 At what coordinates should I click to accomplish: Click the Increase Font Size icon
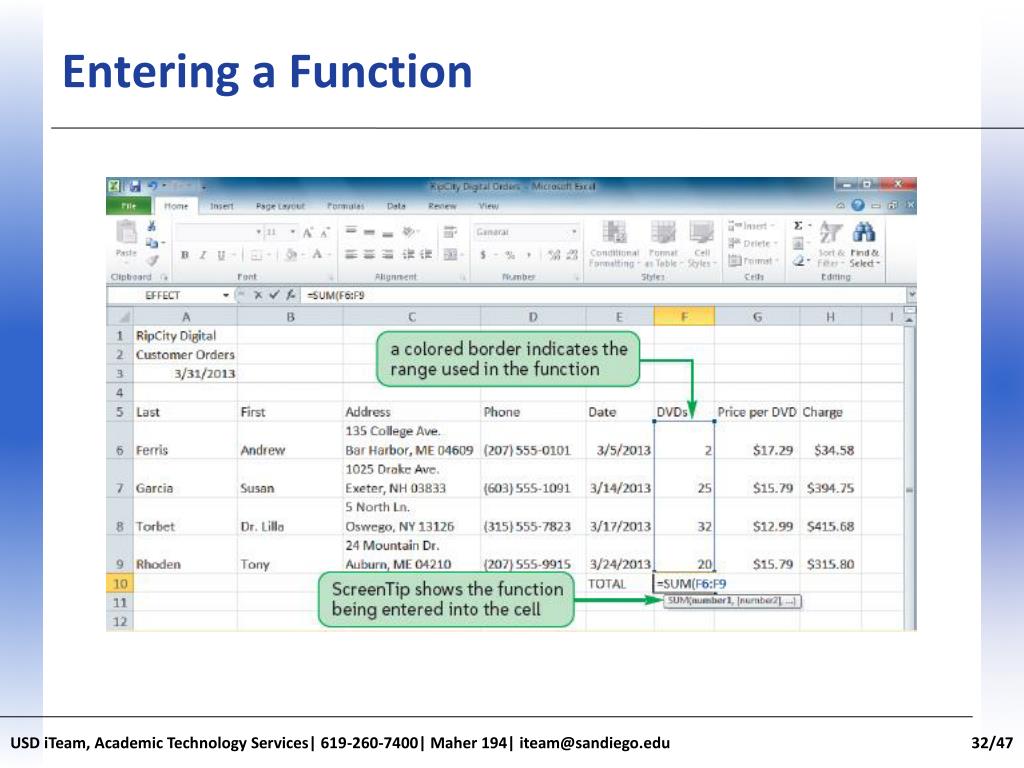(x=308, y=232)
